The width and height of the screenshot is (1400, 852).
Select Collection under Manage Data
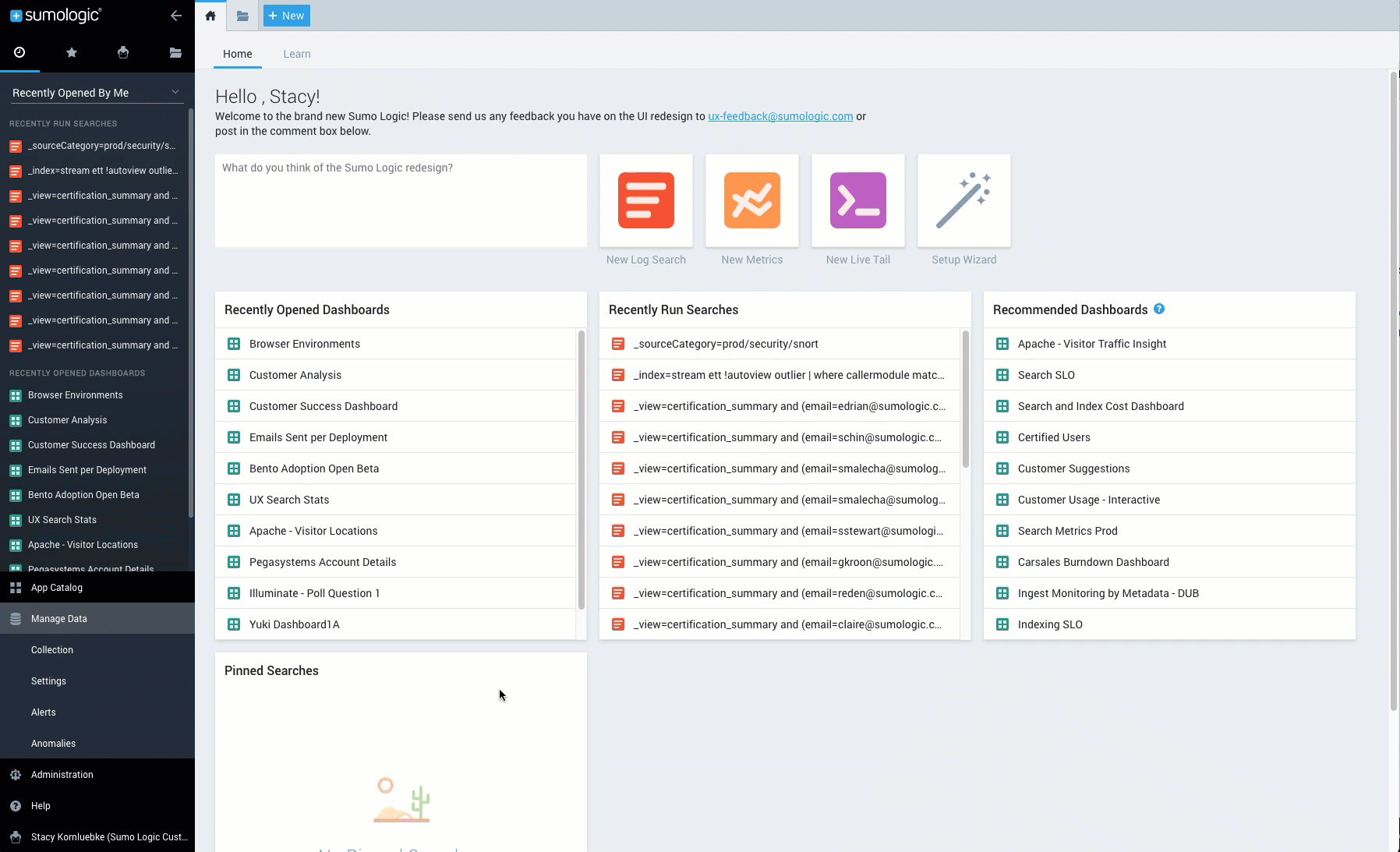tap(52, 649)
